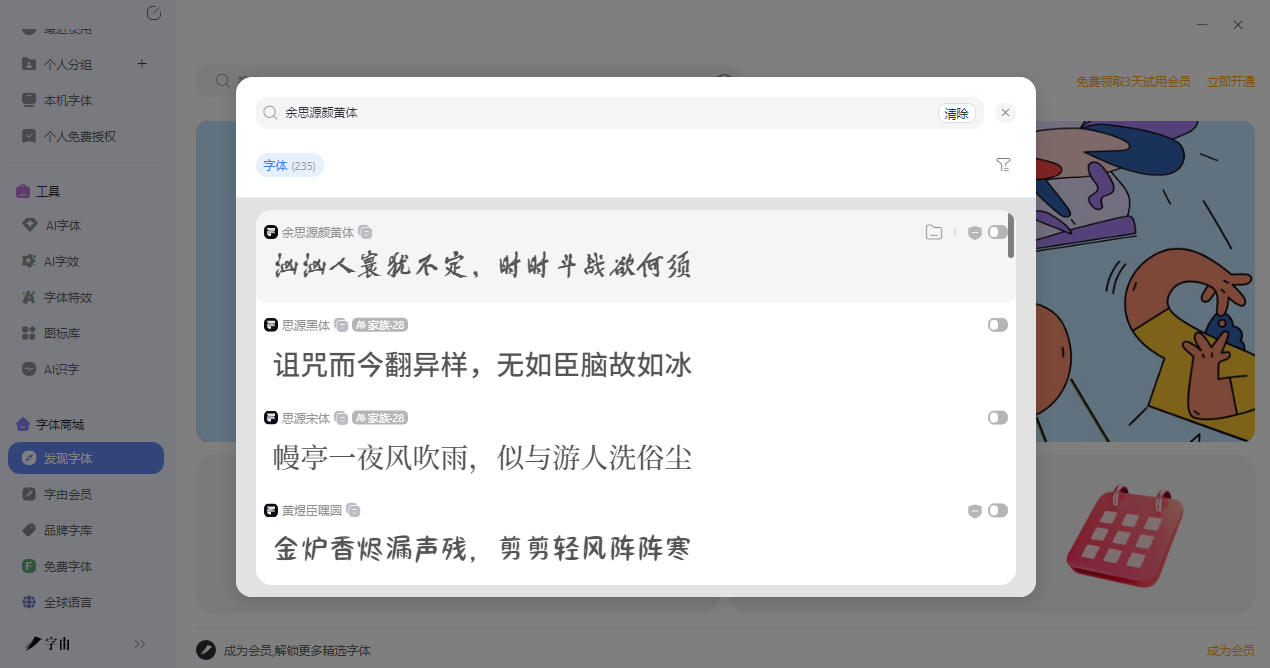
Task: Click copy icon next to 思源黑体
Action: coord(341,325)
